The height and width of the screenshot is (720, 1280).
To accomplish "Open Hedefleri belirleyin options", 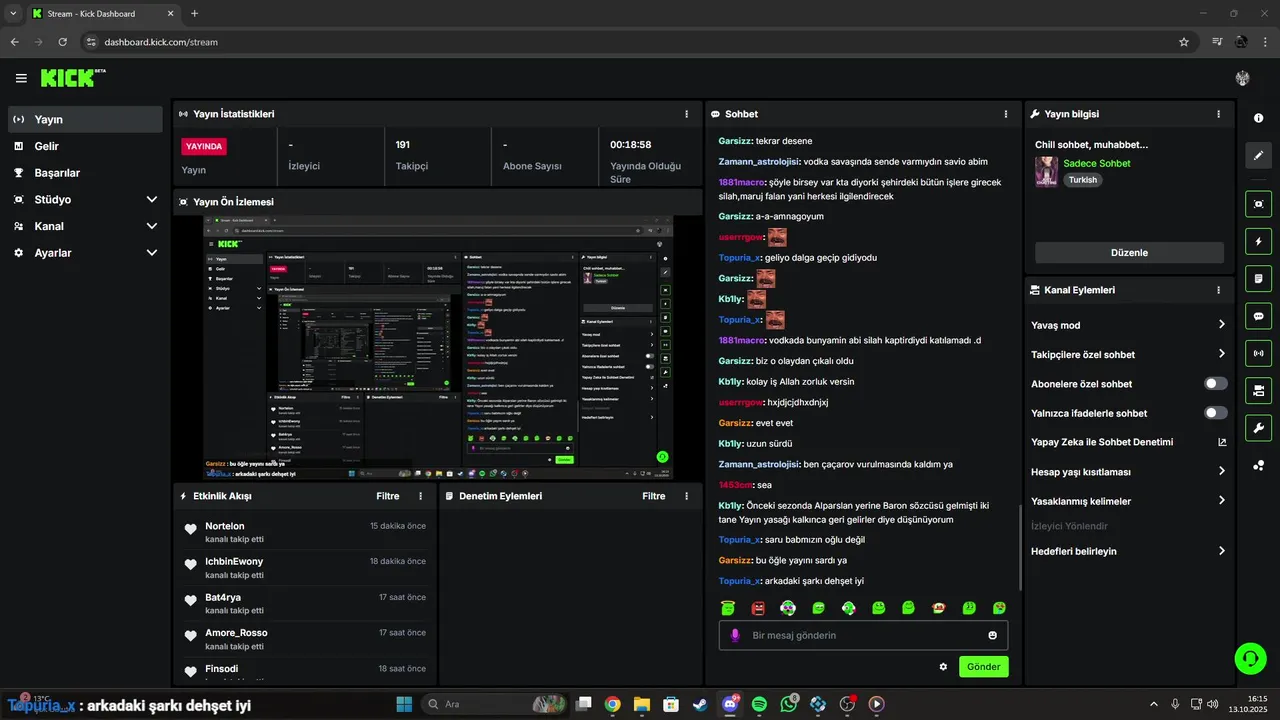I will [x=1129, y=551].
